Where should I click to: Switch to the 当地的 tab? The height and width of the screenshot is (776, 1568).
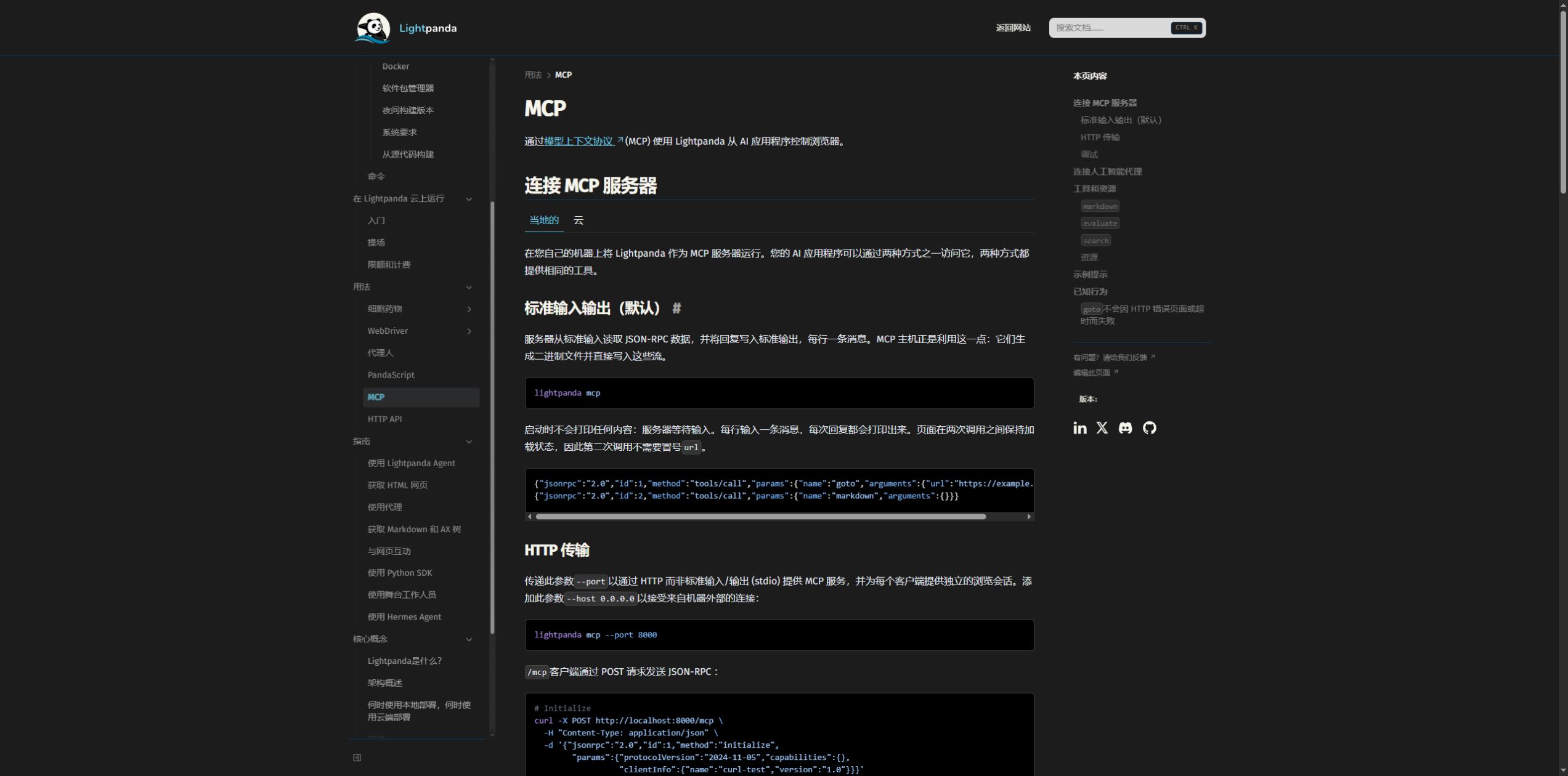(x=544, y=220)
